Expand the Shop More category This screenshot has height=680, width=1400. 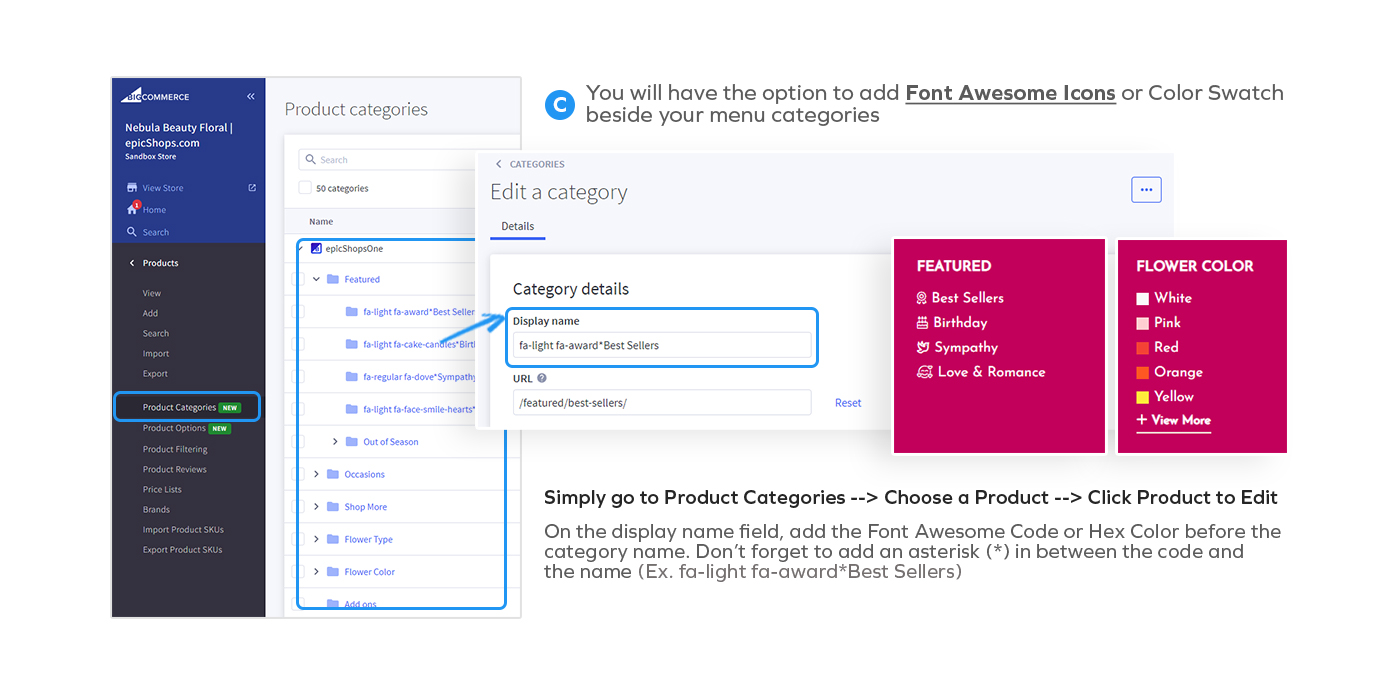[x=316, y=507]
